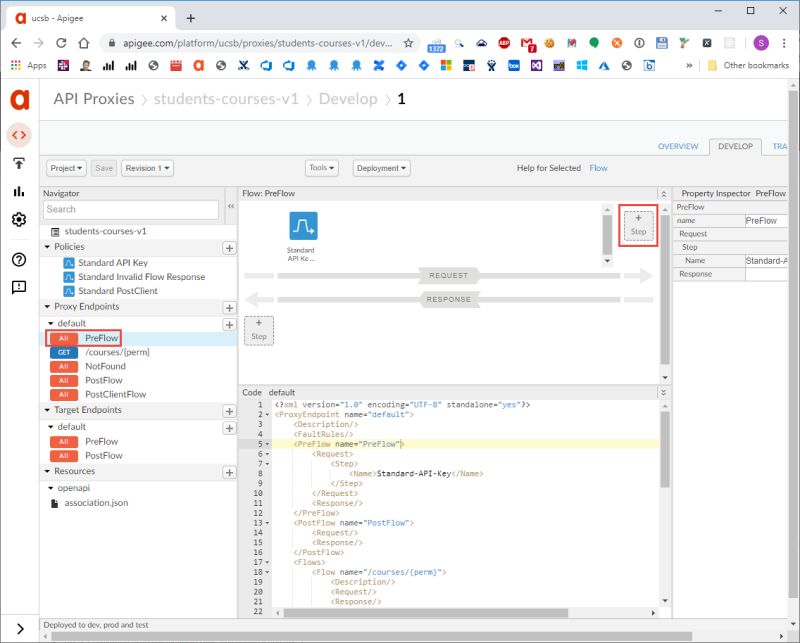
Task: Add a new policy using the Policies plus icon
Action: click(227, 246)
